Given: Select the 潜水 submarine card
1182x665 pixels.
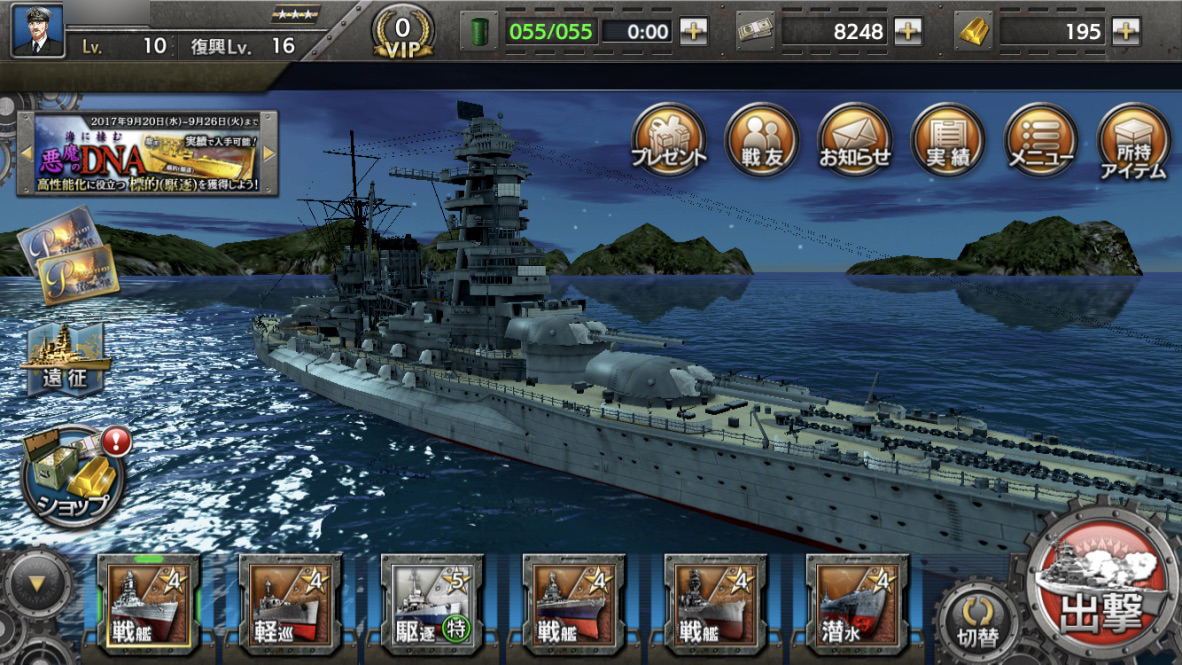Looking at the screenshot, I should pyautogui.click(x=857, y=605).
